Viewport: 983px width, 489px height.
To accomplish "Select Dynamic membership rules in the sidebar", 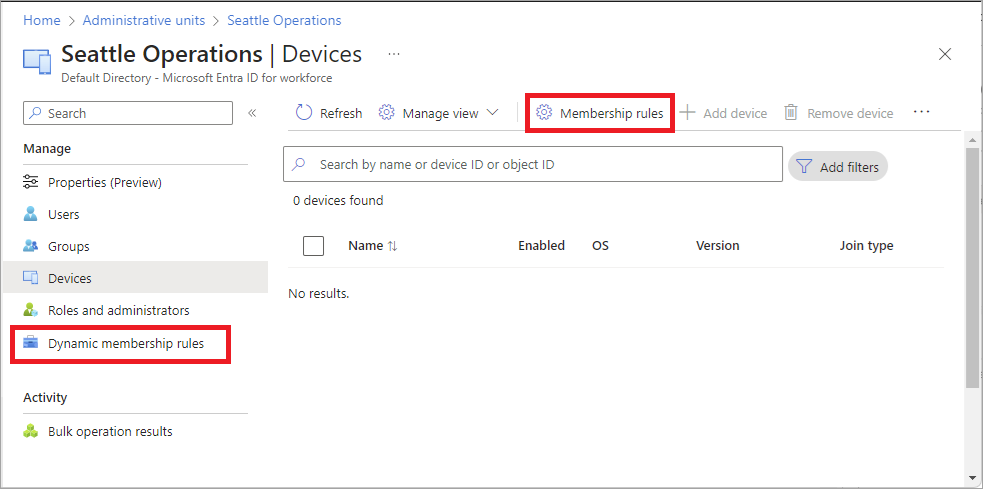I will coord(125,343).
